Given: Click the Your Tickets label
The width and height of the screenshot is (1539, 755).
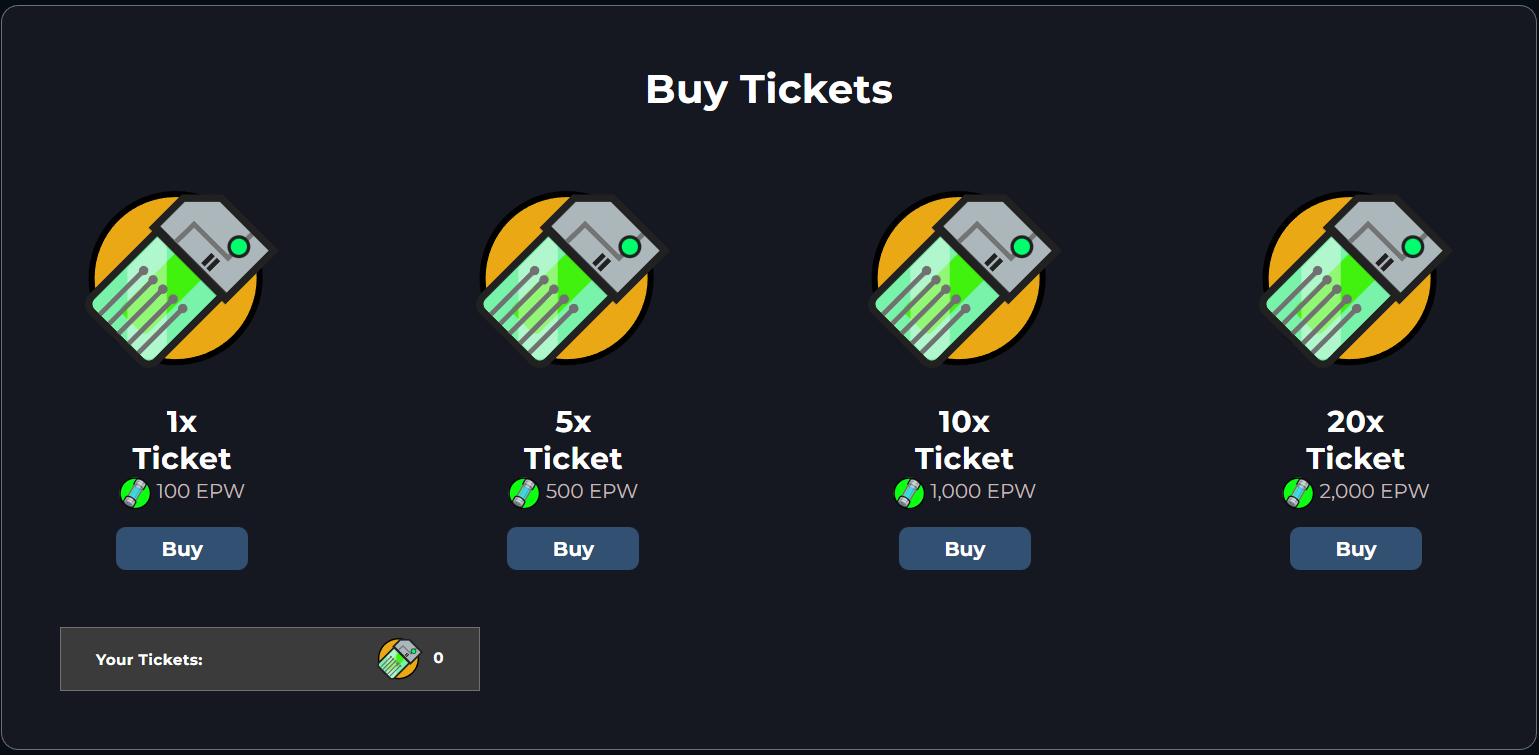Looking at the screenshot, I should pos(149,660).
